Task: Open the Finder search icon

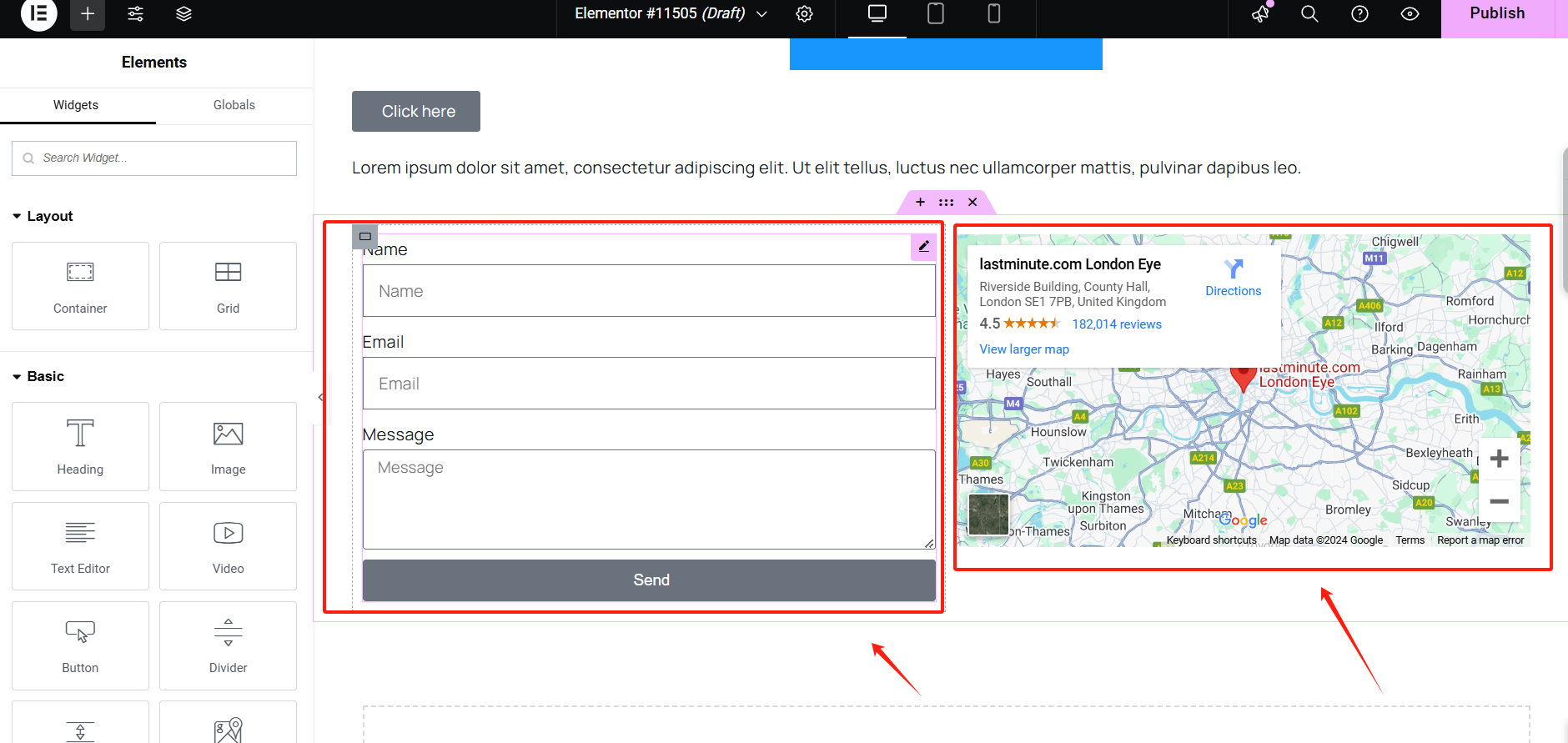Action: coord(1309,14)
